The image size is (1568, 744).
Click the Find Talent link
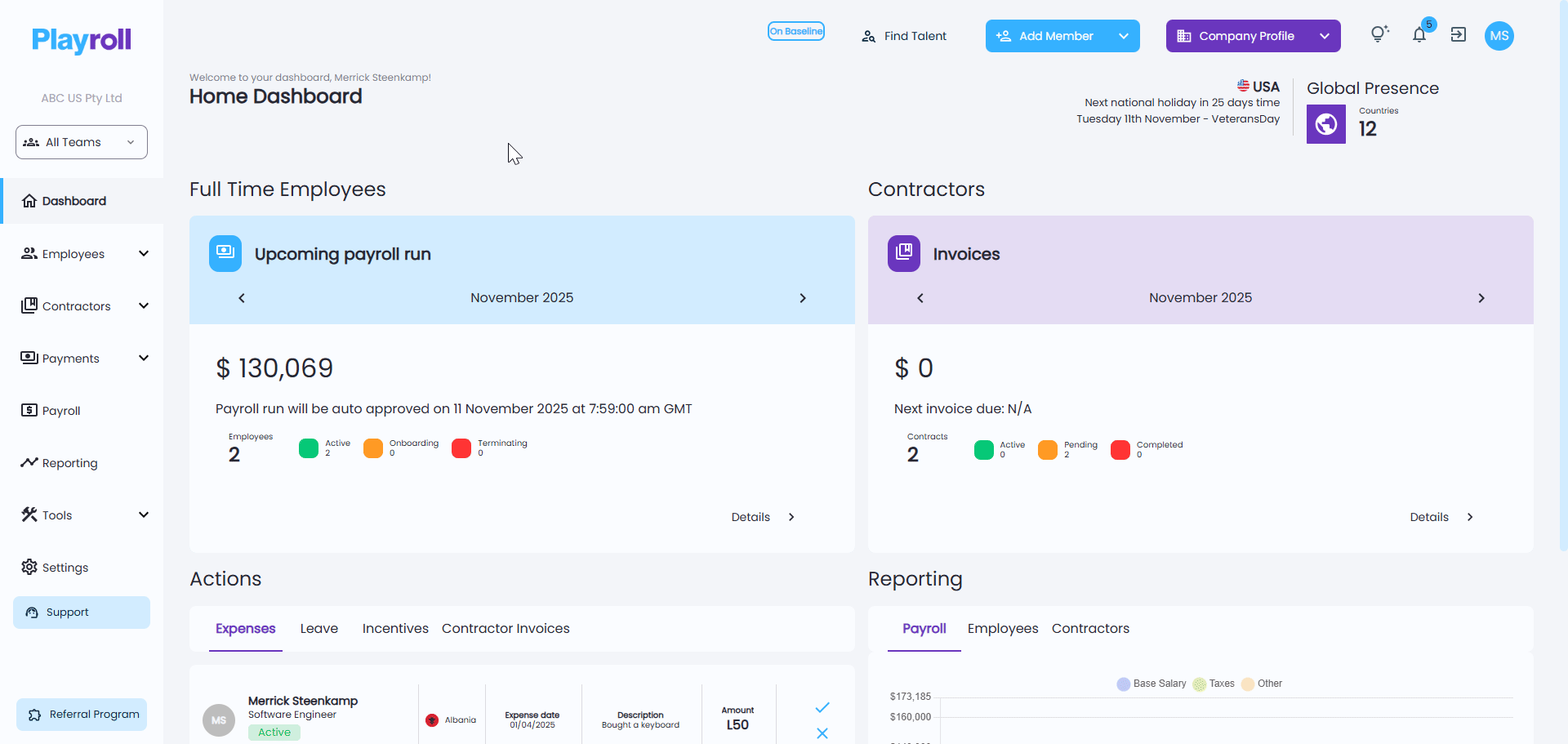[904, 36]
